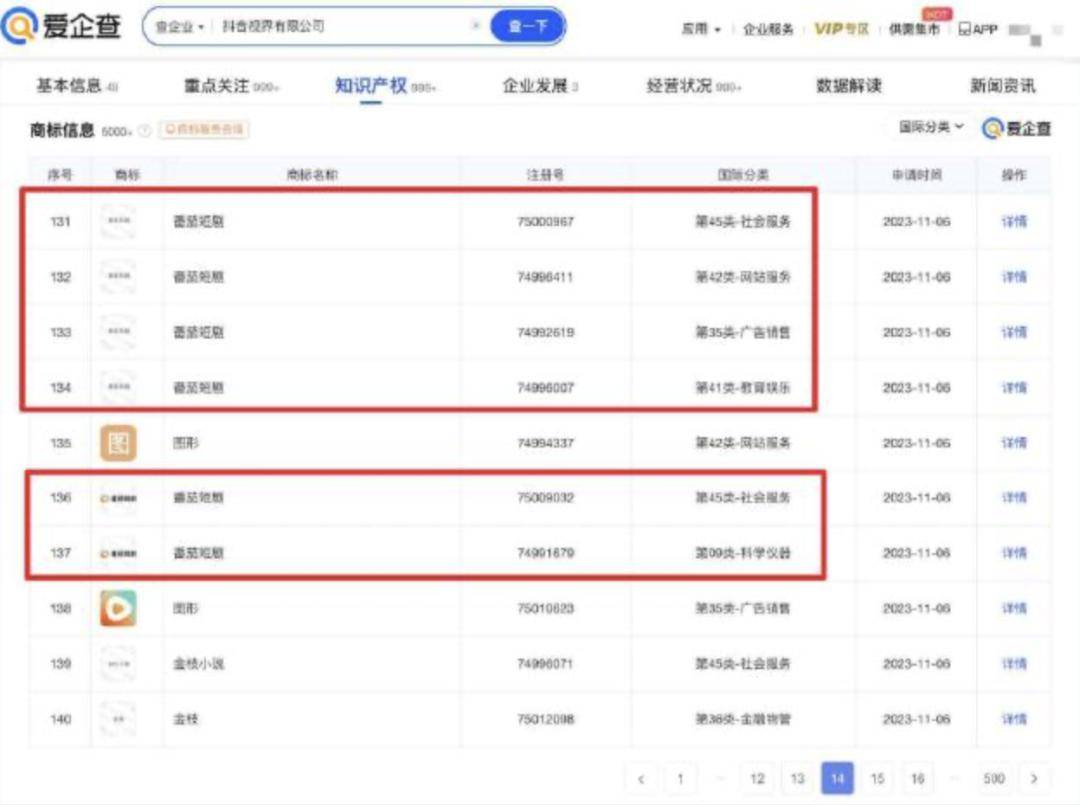Image resolution: width=1080 pixels, height=805 pixels.
Task: Click 第42类-网站服务 in row 132
Action: (742, 277)
